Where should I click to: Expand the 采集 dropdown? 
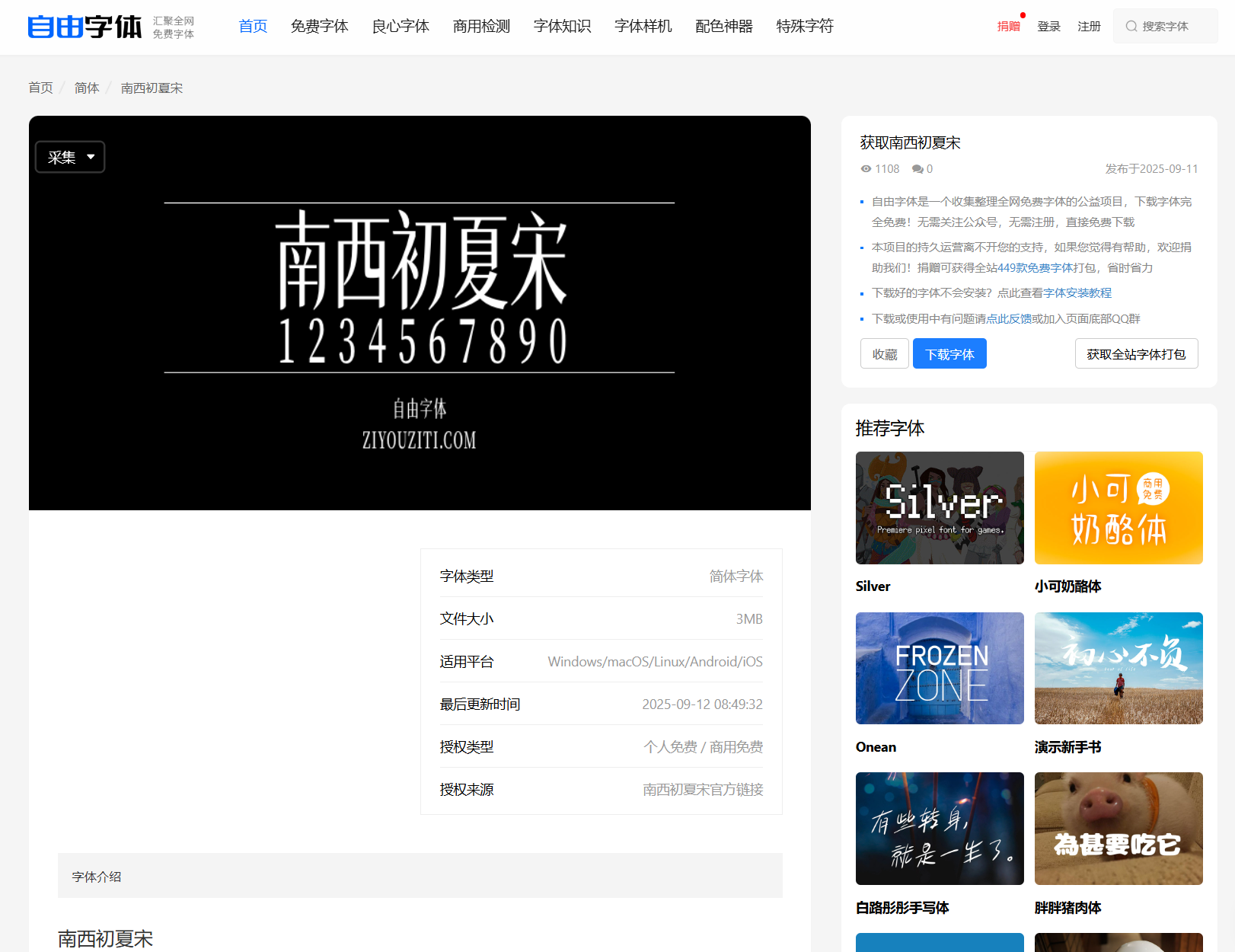tap(70, 157)
